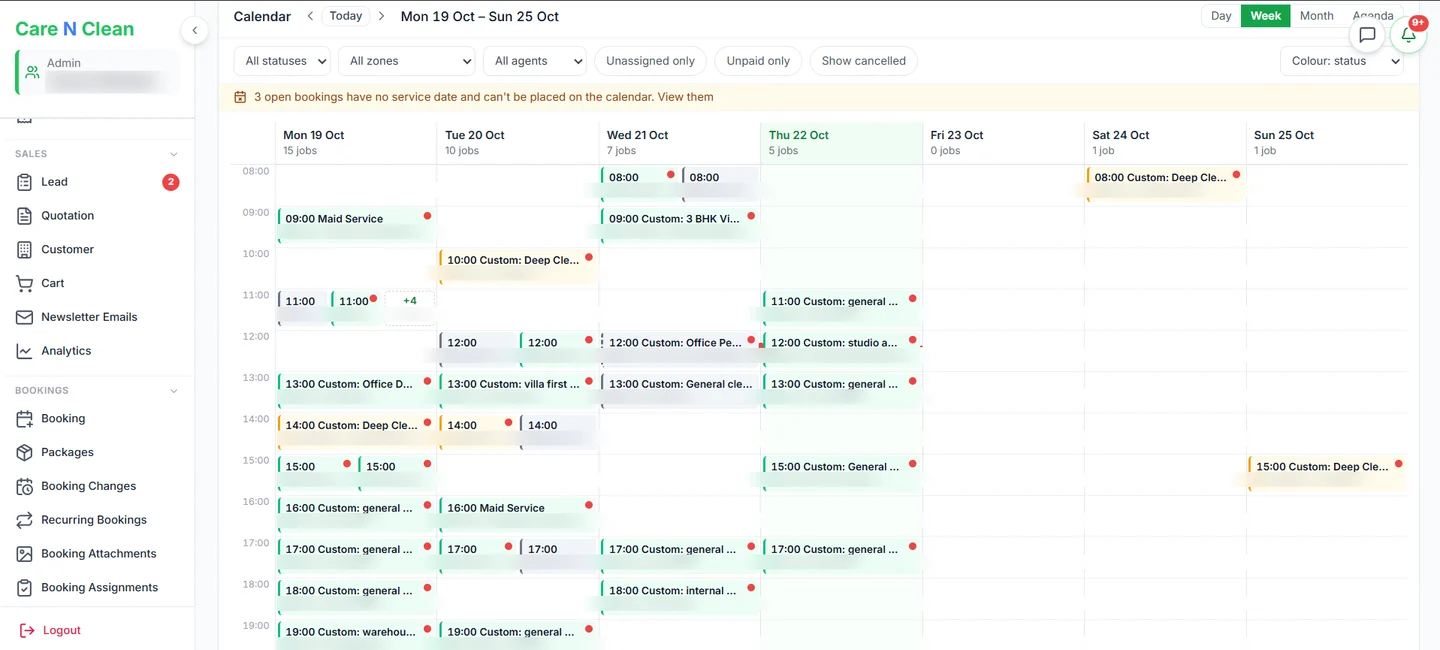Click calendar icon in the warning banner
This screenshot has width=1440, height=650.
pyautogui.click(x=240, y=97)
